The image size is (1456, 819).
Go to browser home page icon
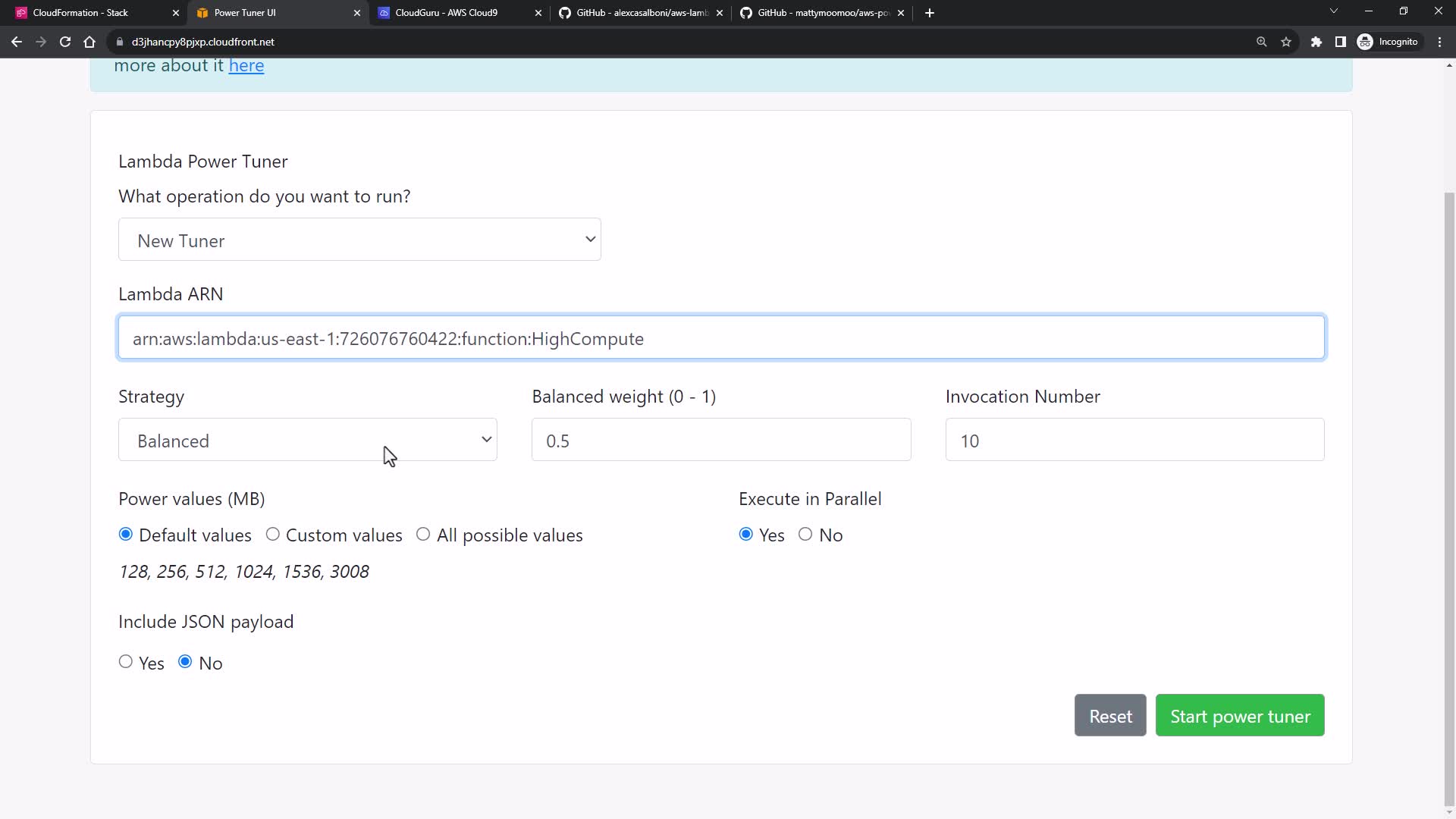[x=89, y=42]
